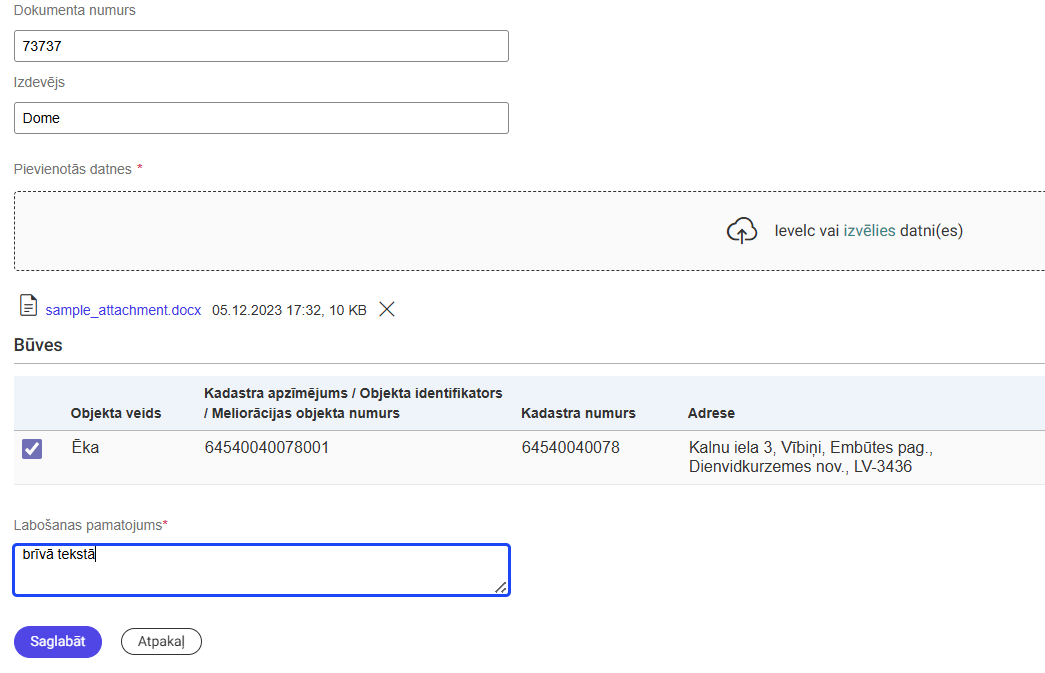Focus the Dokumenta numurs input field
Image resolution: width=1045 pixels, height=673 pixels.
(x=261, y=46)
